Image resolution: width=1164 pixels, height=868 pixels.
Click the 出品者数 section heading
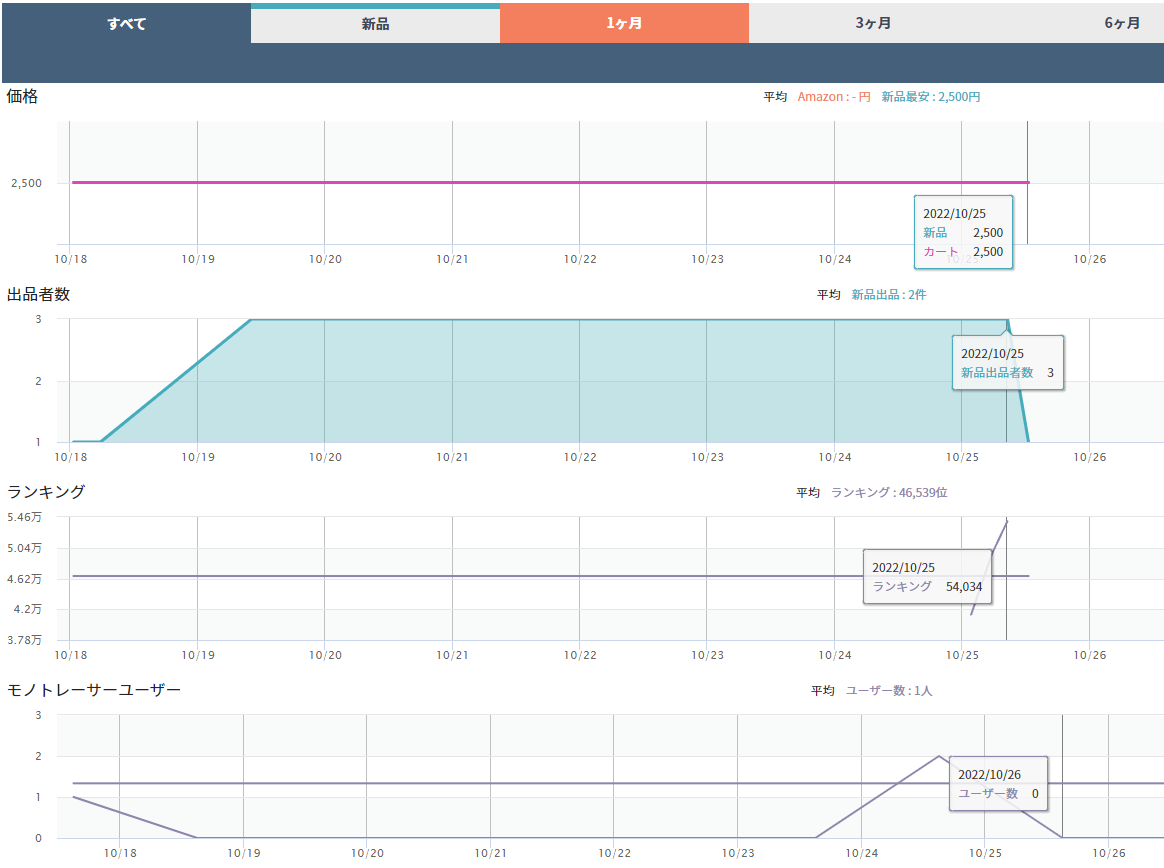38,295
